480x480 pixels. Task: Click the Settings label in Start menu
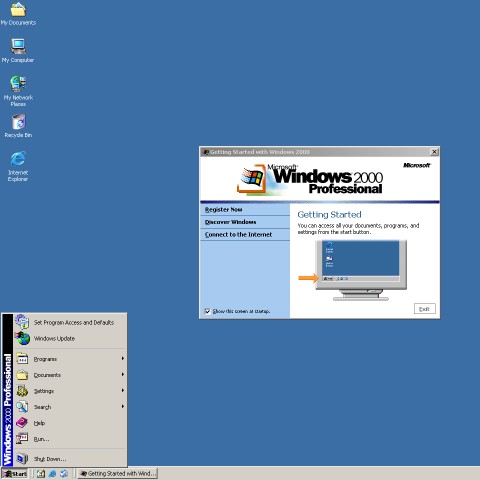click(x=44, y=391)
